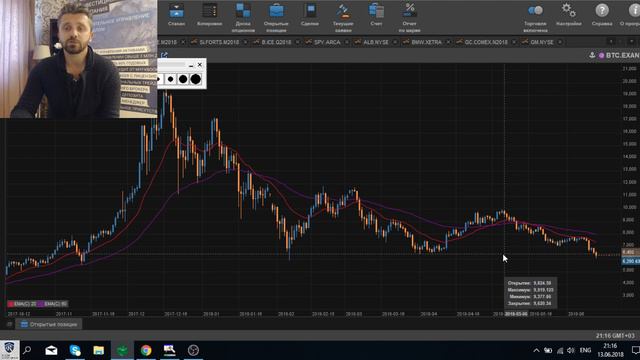The height and width of the screenshot is (360, 640).
Task: Open taskbar search magnifier
Action: [x=28, y=350]
